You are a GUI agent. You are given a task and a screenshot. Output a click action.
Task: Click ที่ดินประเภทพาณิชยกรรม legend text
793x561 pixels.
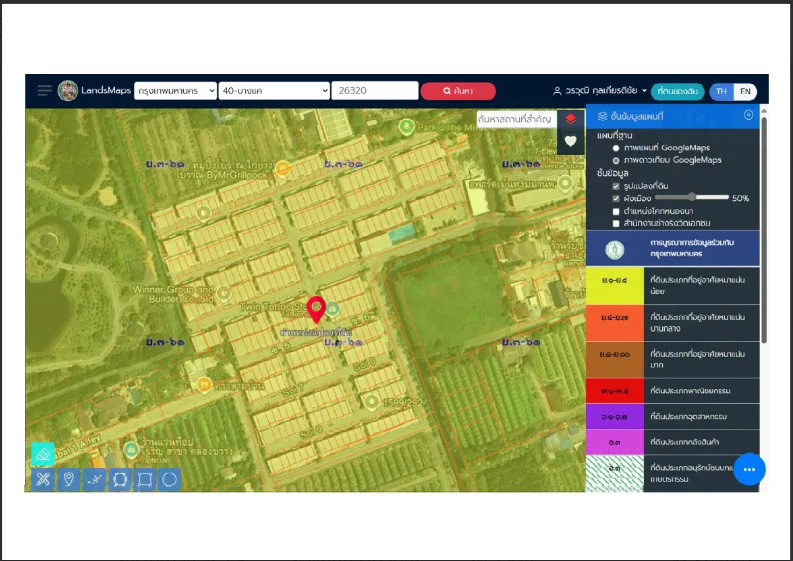coord(690,391)
